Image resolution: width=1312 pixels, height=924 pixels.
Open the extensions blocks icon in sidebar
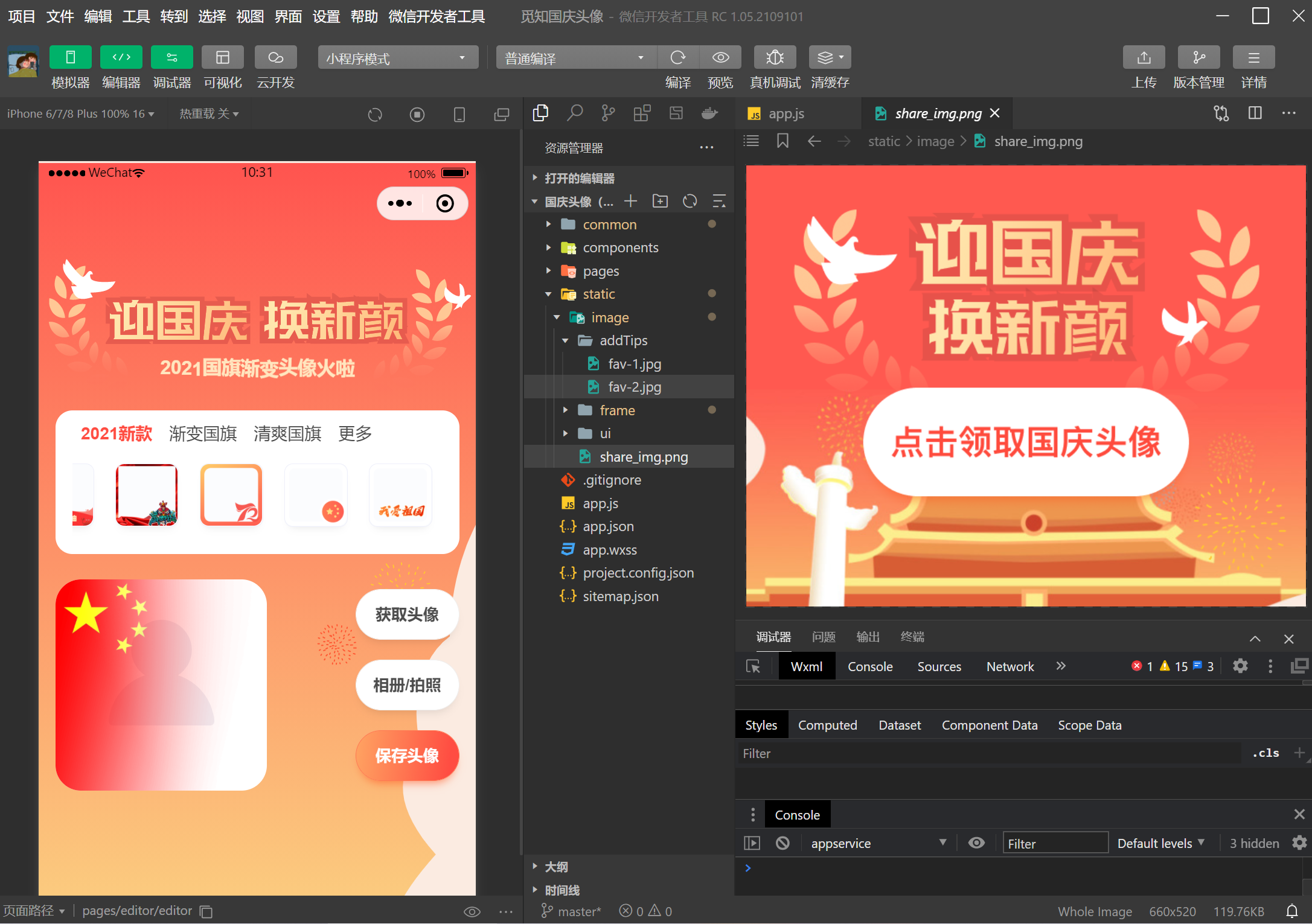(642, 113)
